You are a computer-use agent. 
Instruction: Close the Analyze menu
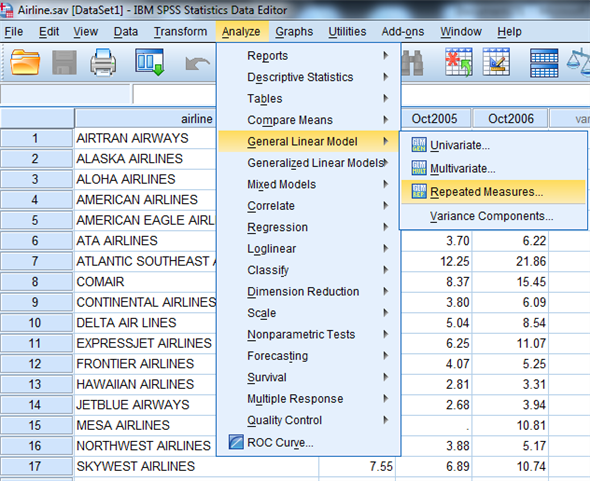coord(241,32)
